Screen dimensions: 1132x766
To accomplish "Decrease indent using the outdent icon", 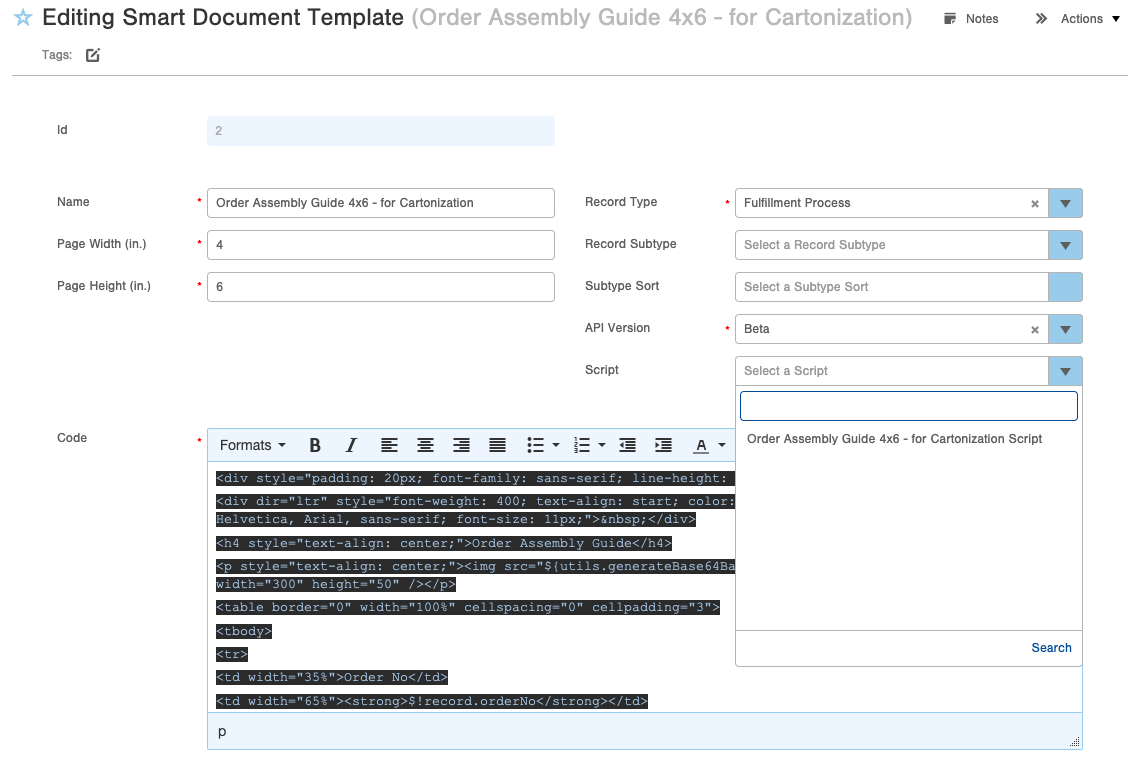I will tap(627, 445).
